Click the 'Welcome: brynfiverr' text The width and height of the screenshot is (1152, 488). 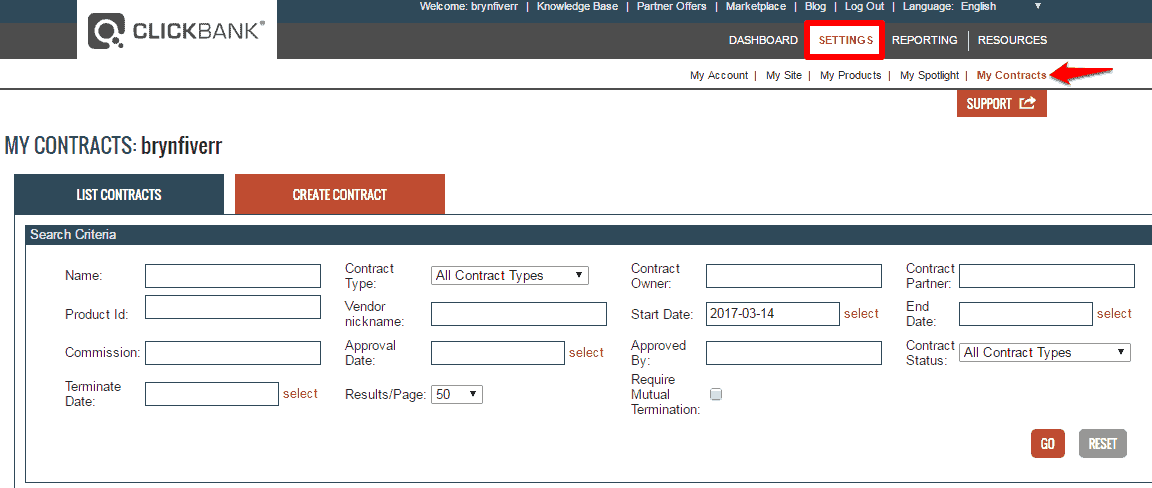469,7
